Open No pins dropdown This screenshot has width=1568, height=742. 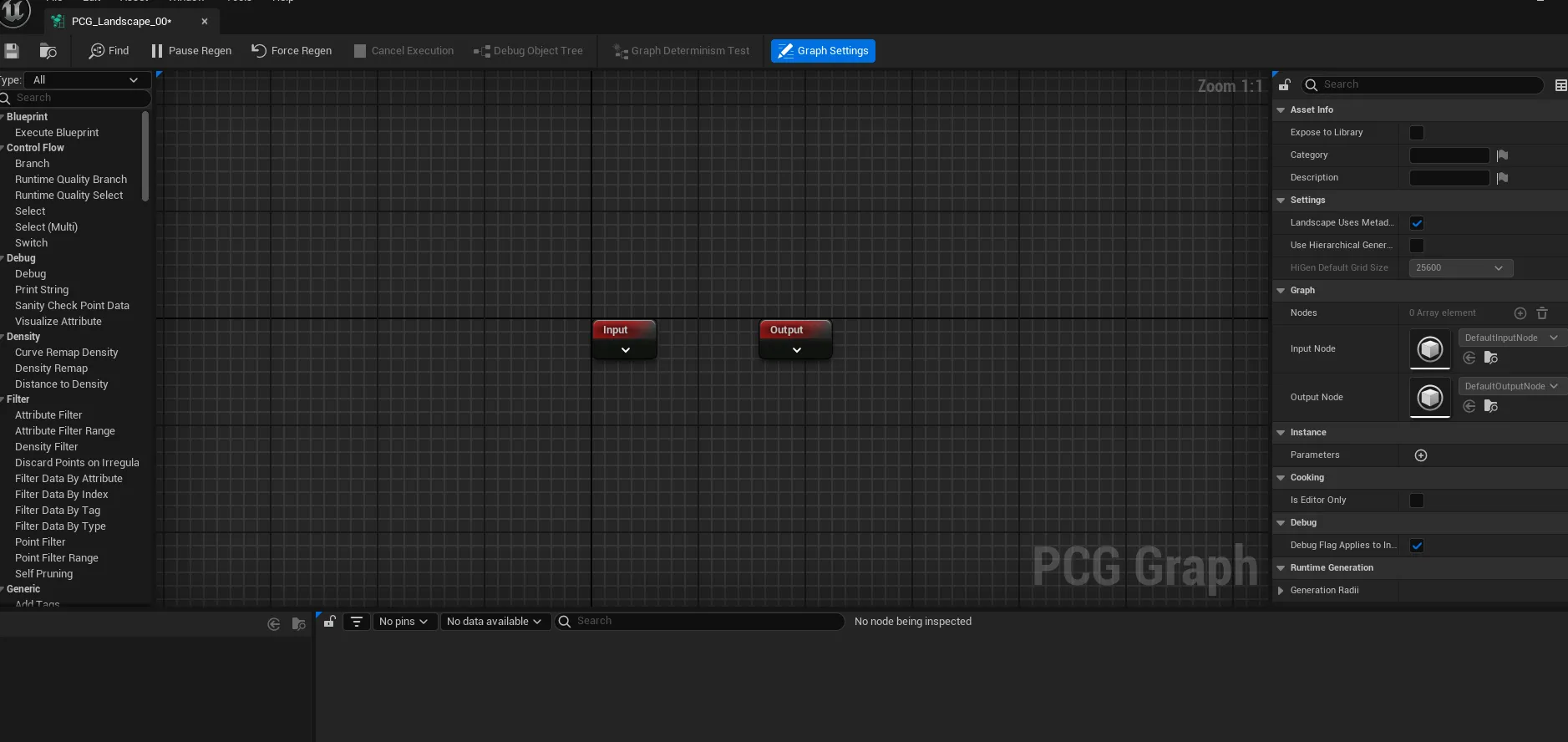click(x=404, y=622)
